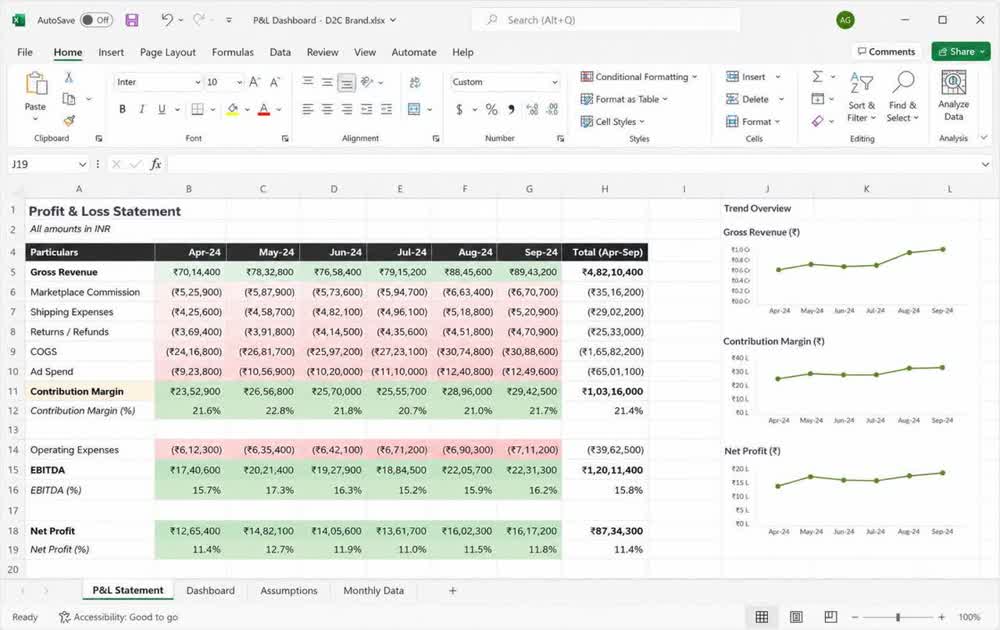This screenshot has height=630, width=1000.
Task: Open the File menu
Action: click(25, 52)
